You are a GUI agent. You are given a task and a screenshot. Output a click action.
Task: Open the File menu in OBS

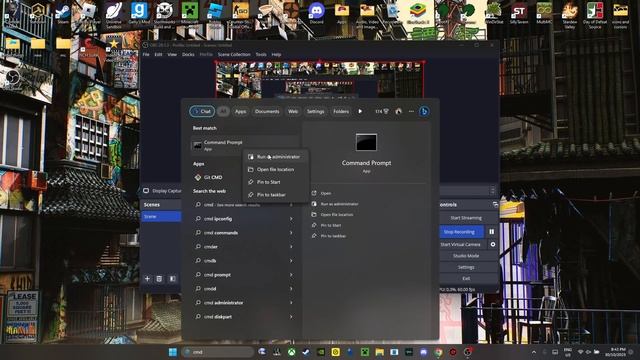pos(146,54)
